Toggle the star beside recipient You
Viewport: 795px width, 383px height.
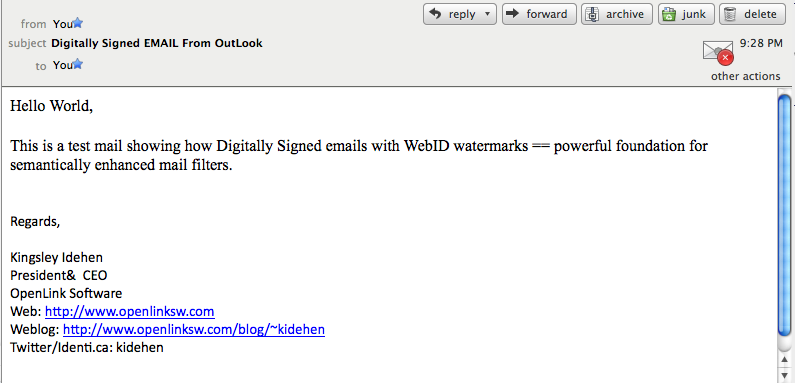(78, 64)
